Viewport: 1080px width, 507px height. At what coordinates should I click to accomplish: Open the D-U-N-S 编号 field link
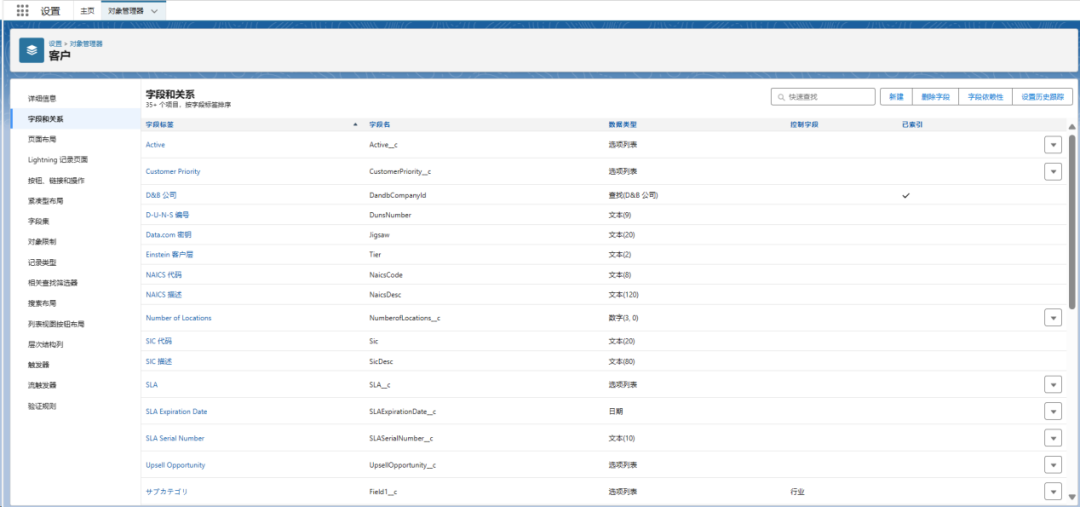click(167, 215)
